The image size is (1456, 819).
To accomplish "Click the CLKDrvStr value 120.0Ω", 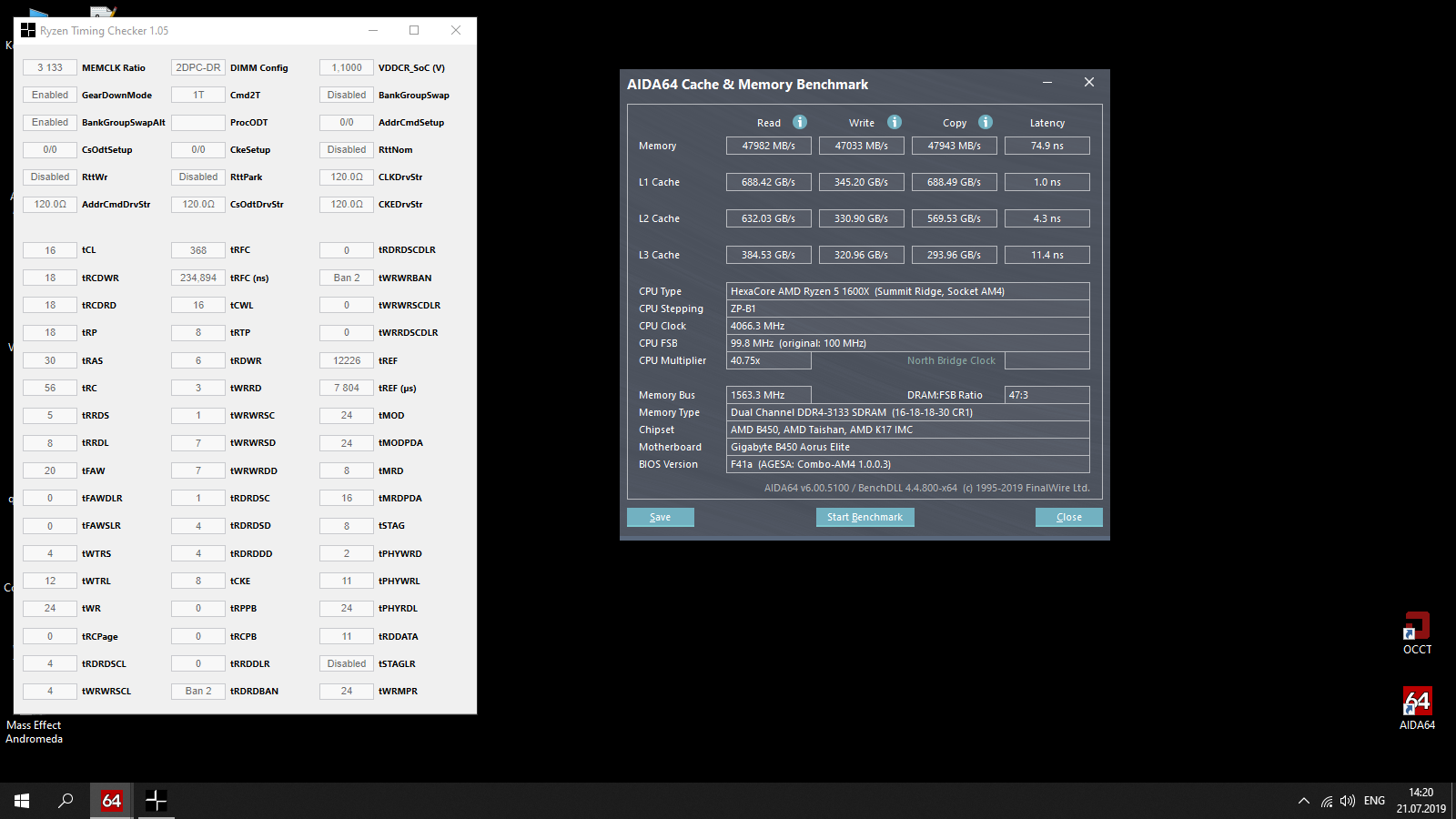I will tap(347, 177).
